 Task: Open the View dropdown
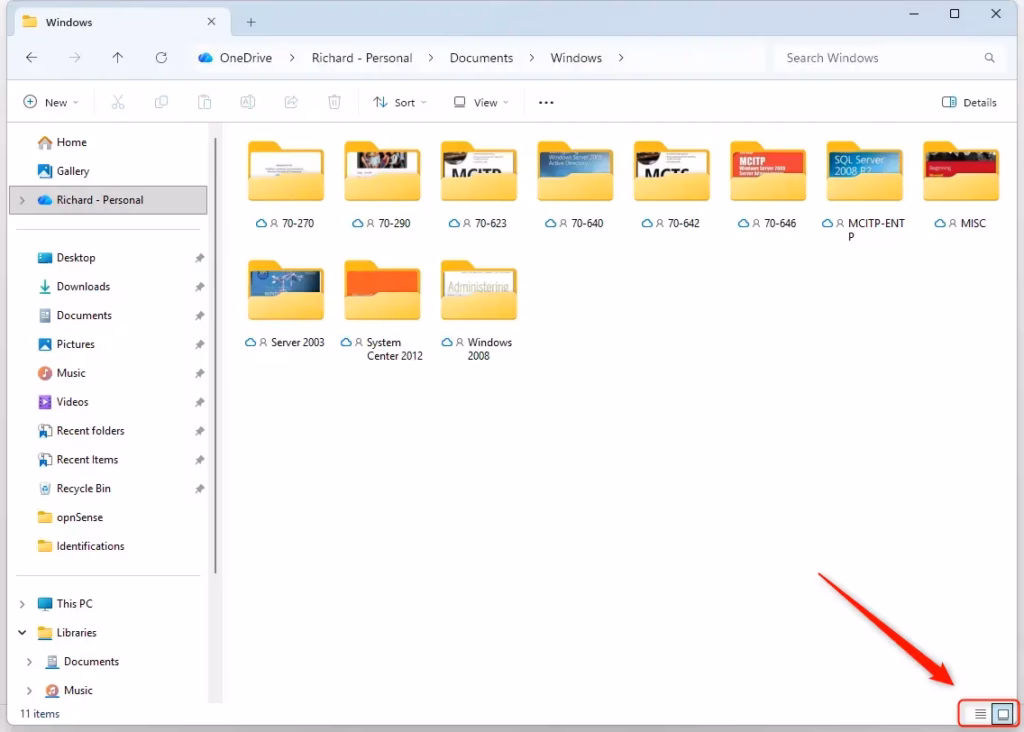coord(481,103)
